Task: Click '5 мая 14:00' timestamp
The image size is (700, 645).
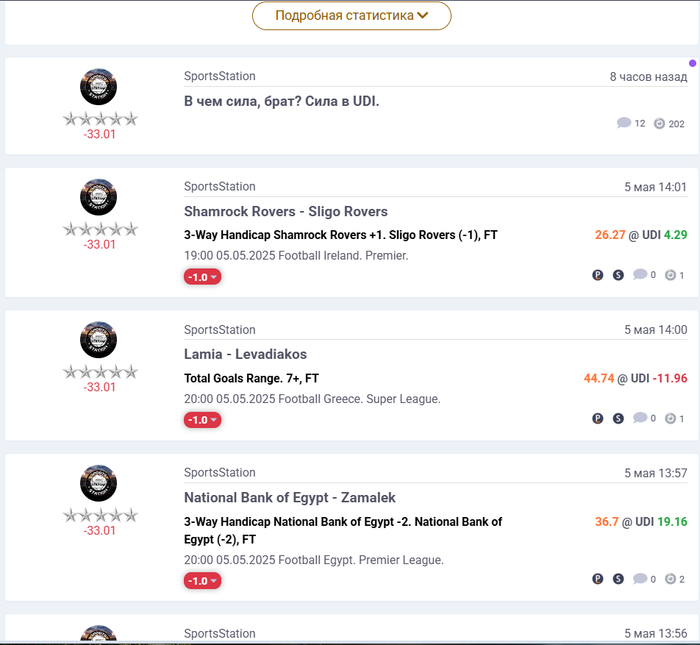Action: [655, 330]
